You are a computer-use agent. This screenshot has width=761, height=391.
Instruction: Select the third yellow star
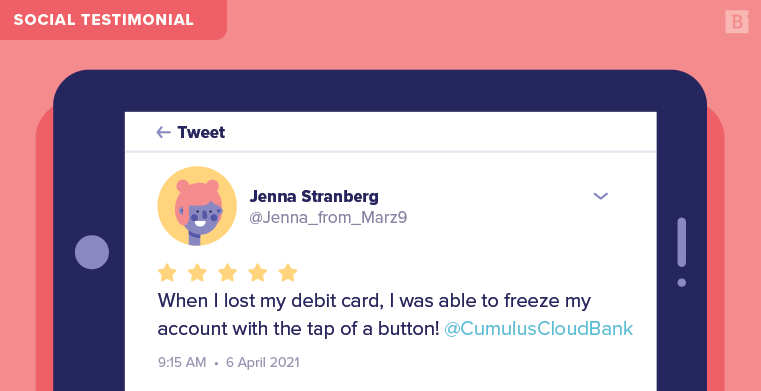point(227,272)
